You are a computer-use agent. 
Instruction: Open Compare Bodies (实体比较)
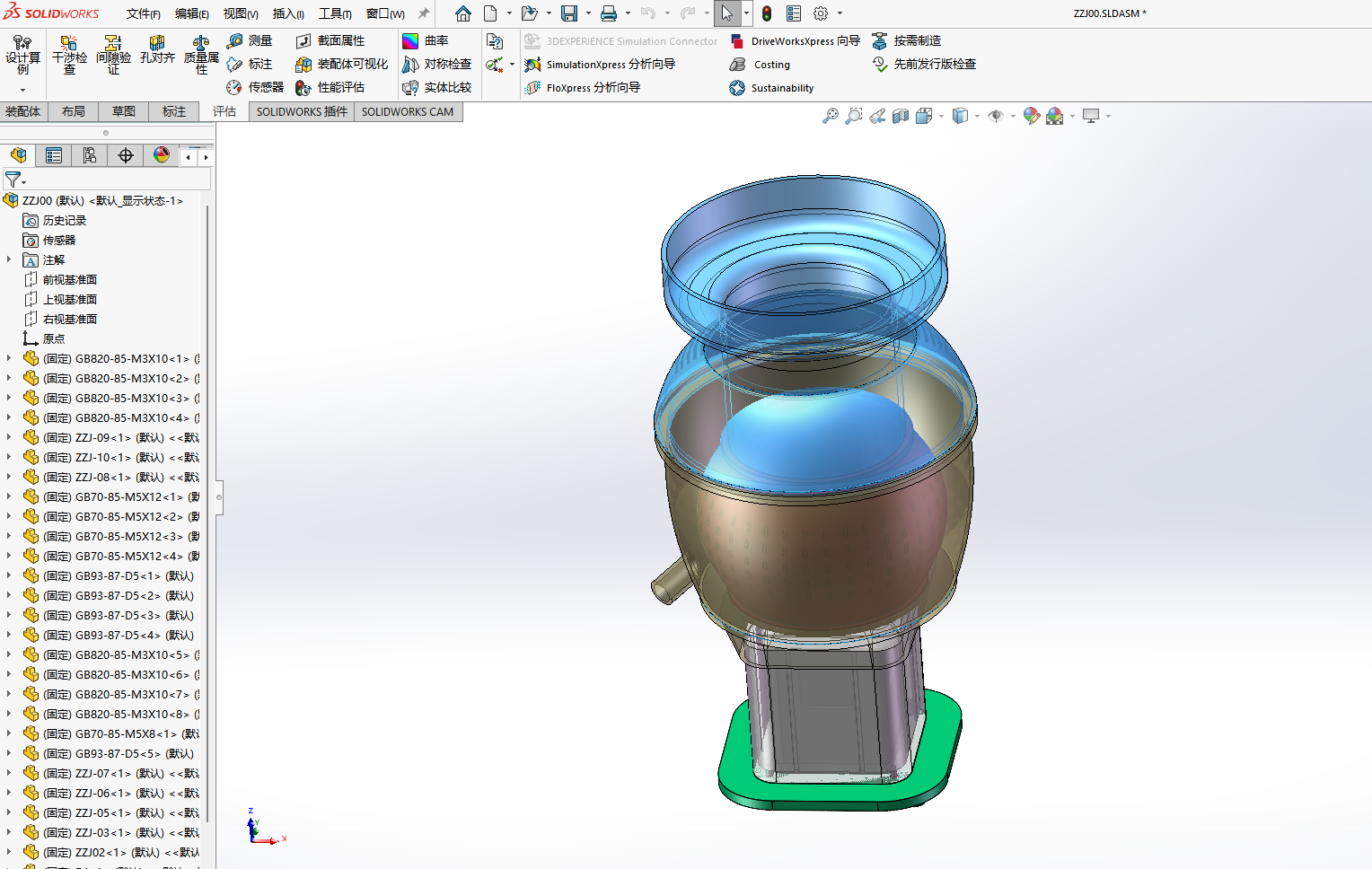437,88
